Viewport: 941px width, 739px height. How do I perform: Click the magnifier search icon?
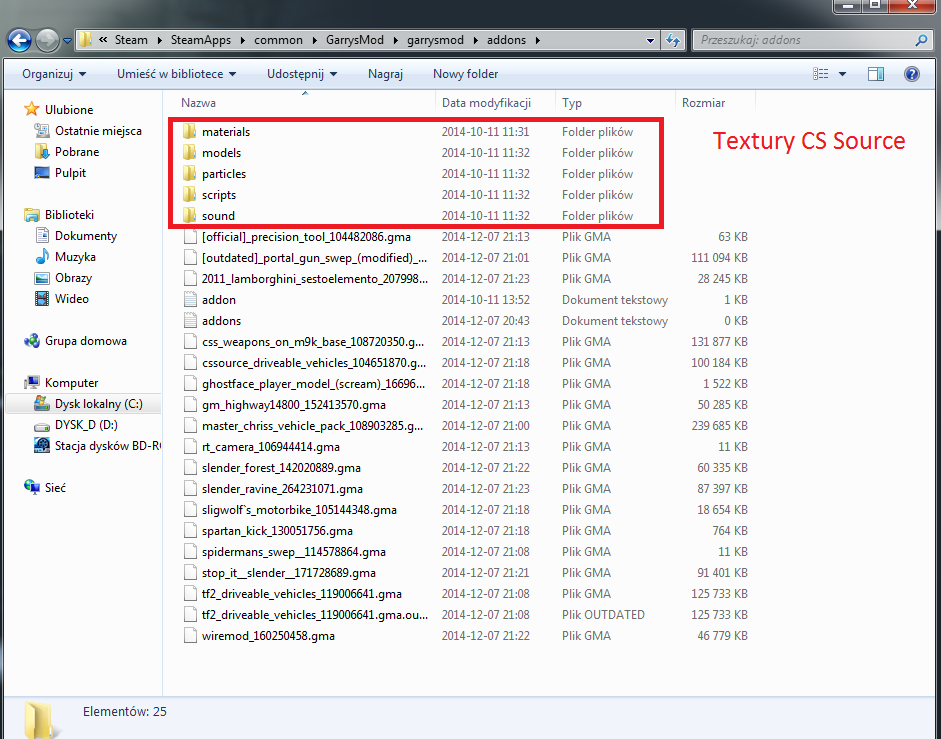921,40
